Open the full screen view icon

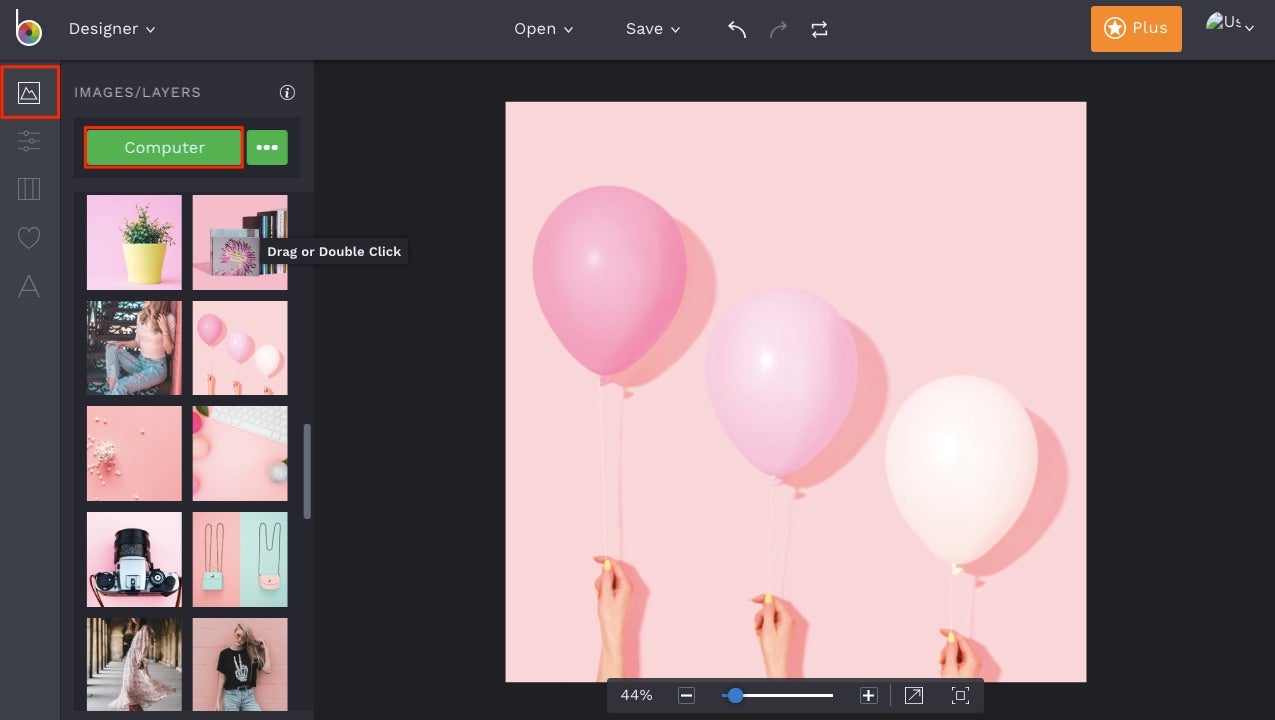960,695
